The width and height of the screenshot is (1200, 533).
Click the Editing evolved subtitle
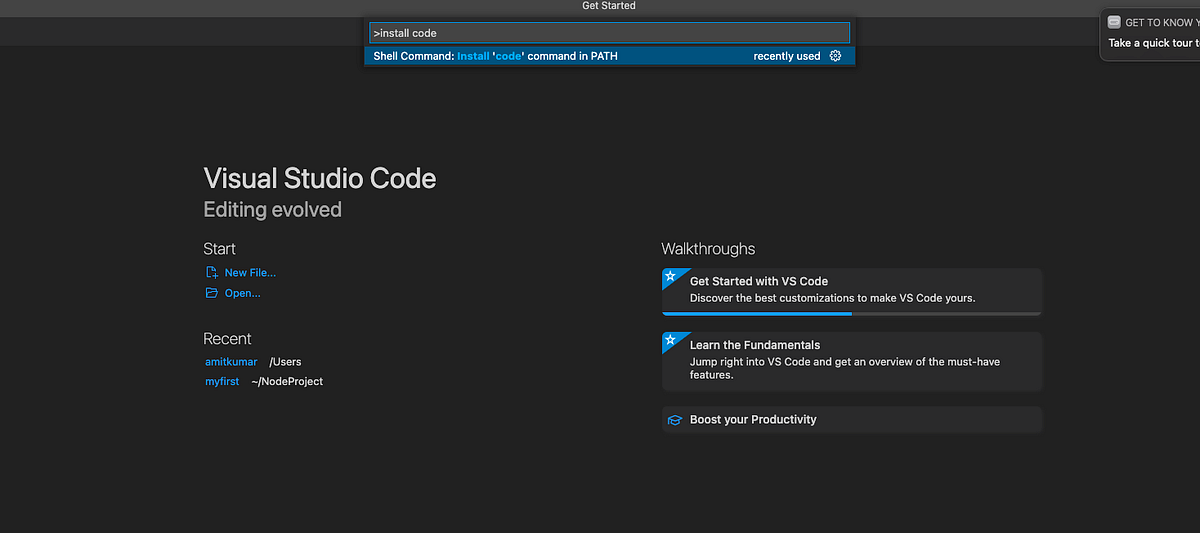click(273, 210)
